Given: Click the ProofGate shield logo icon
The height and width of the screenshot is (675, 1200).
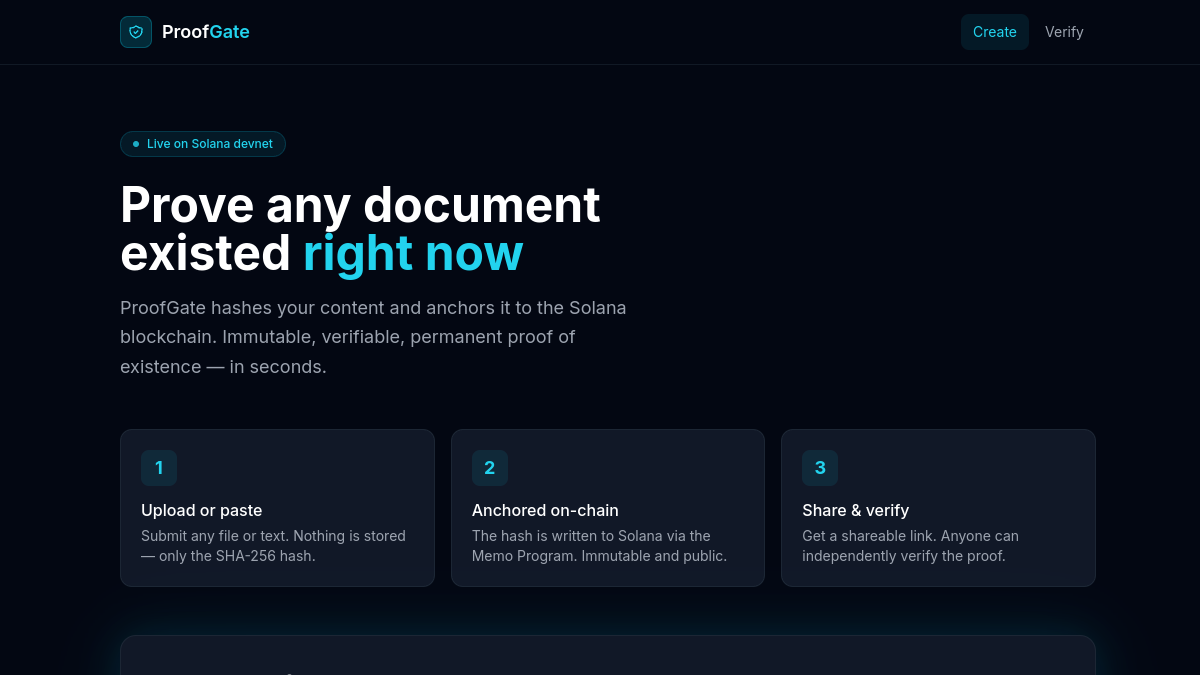Looking at the screenshot, I should pyautogui.click(x=136, y=32).
